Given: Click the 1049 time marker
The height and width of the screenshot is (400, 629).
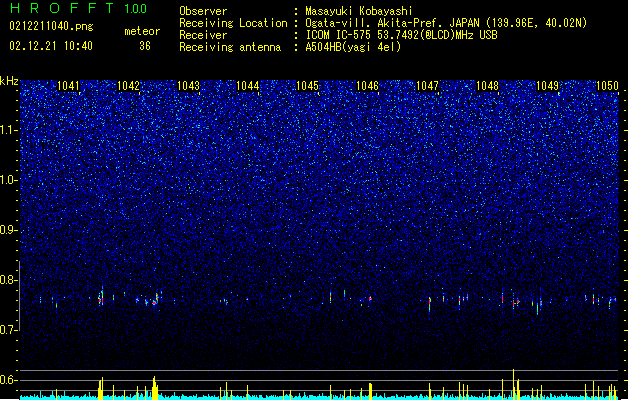Looking at the screenshot, I should click(x=547, y=86).
